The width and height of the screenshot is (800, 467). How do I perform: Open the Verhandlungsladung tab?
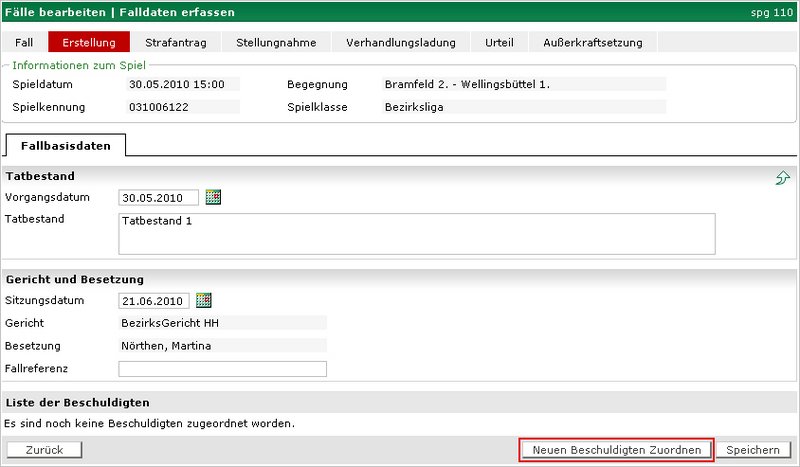pyautogui.click(x=400, y=42)
